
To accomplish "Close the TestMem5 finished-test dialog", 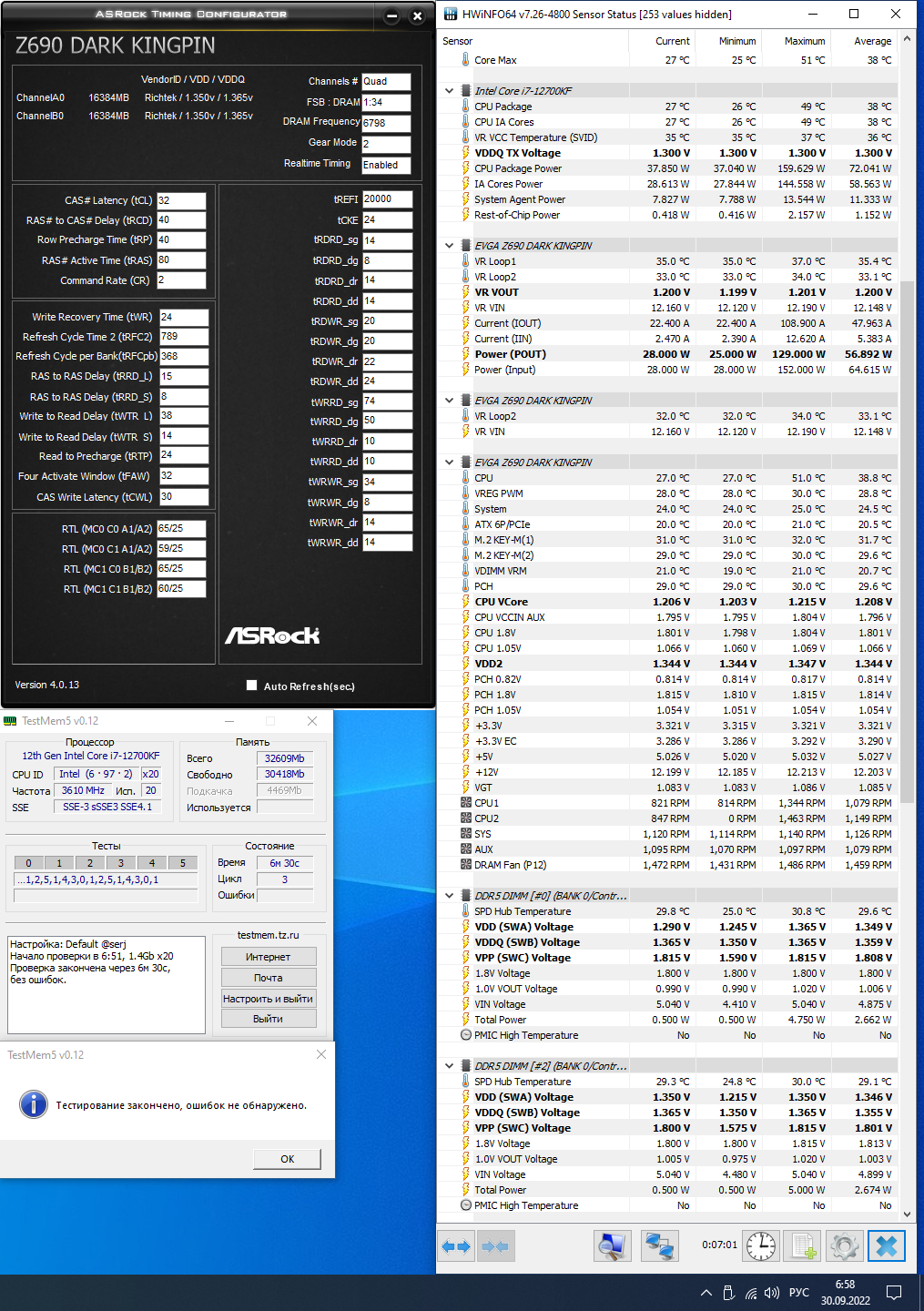I will (320, 1054).
